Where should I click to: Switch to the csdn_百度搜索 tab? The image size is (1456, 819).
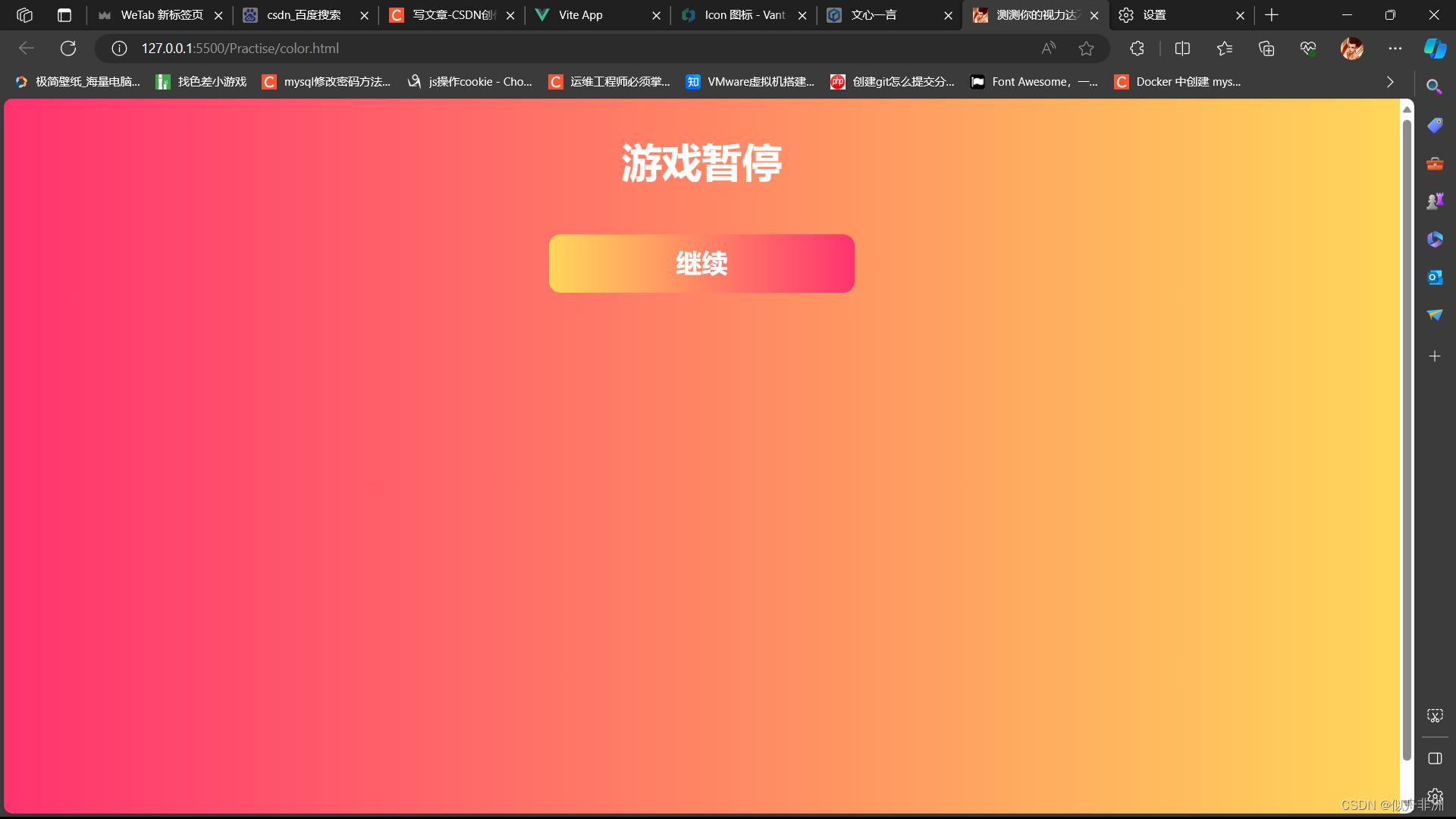click(x=303, y=15)
